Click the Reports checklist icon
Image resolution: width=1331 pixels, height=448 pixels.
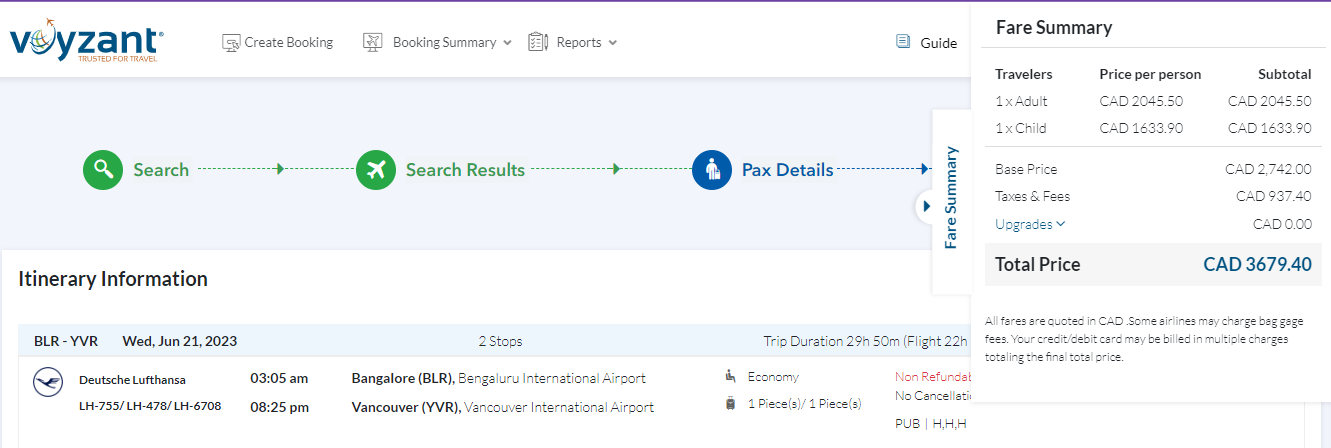pyautogui.click(x=538, y=42)
